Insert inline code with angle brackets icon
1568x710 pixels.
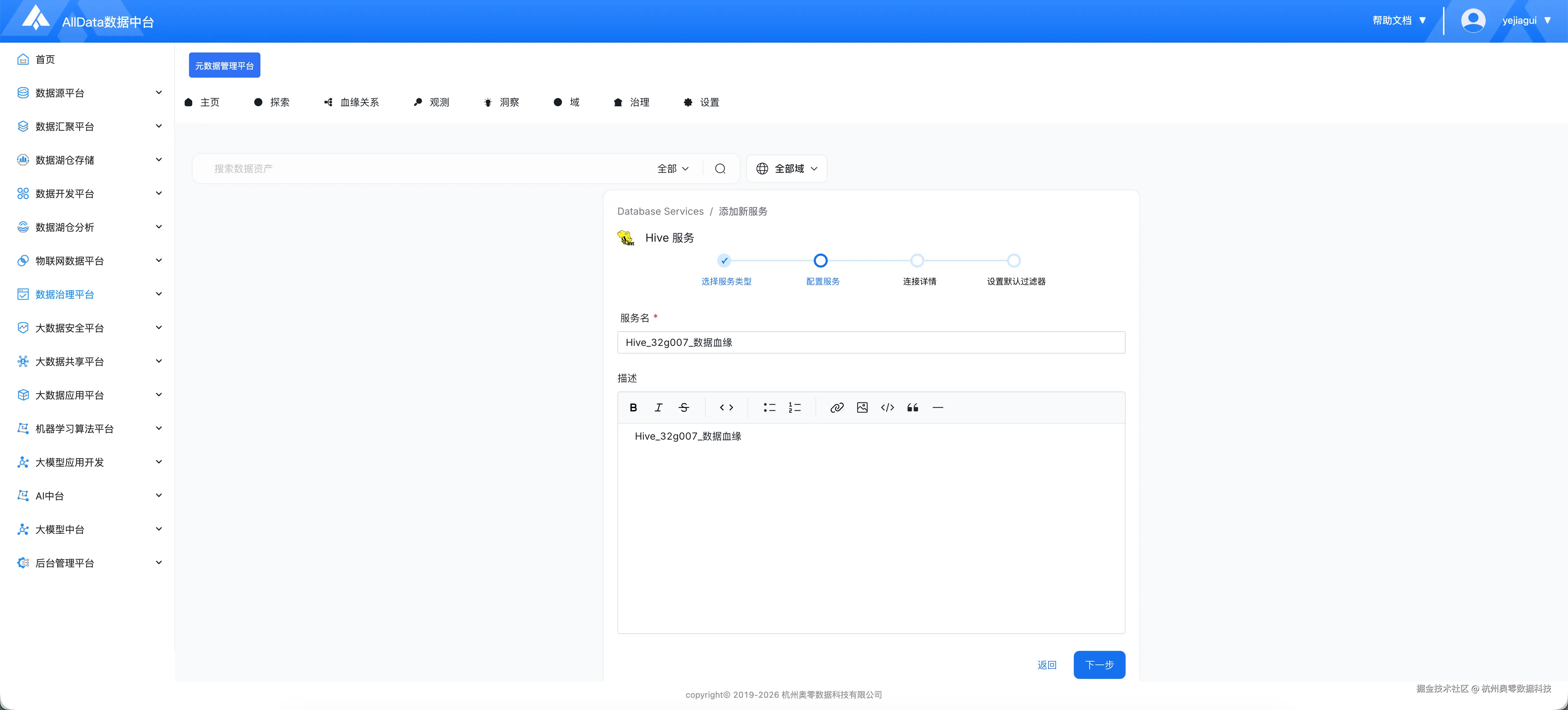(x=726, y=407)
